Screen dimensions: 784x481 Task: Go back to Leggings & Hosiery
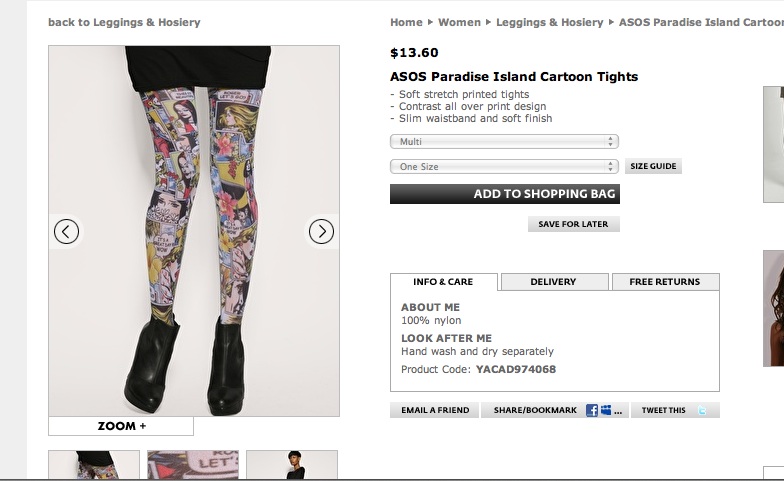tap(124, 22)
